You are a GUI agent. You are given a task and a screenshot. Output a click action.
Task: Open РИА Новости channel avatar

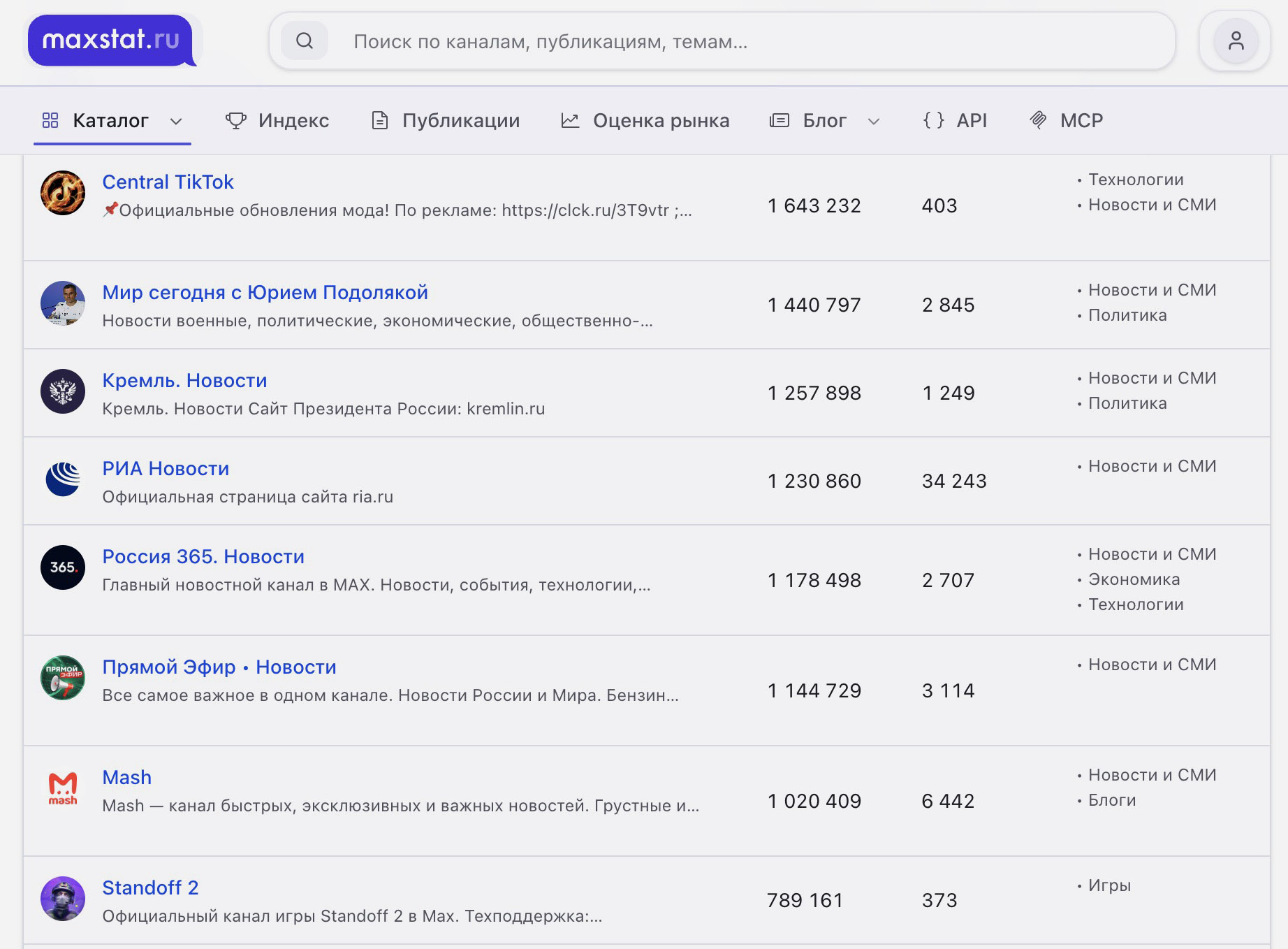click(63, 479)
